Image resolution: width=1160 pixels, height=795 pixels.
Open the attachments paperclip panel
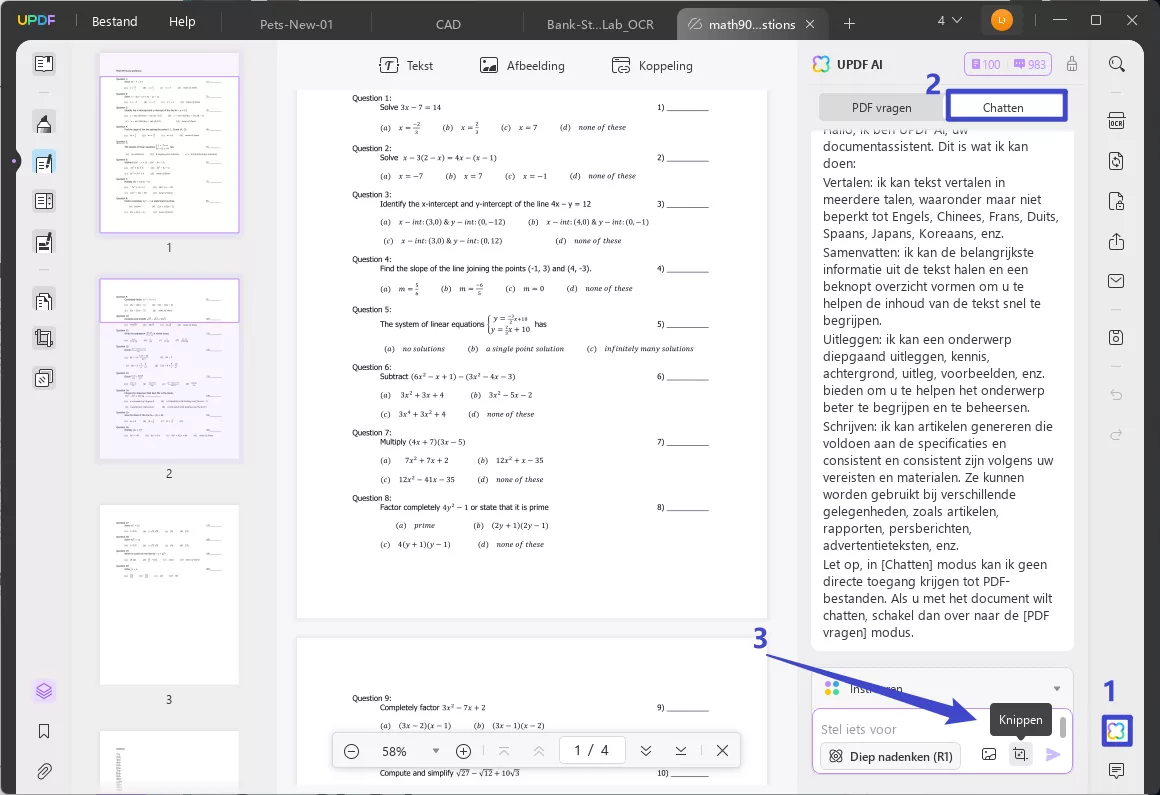coord(44,771)
